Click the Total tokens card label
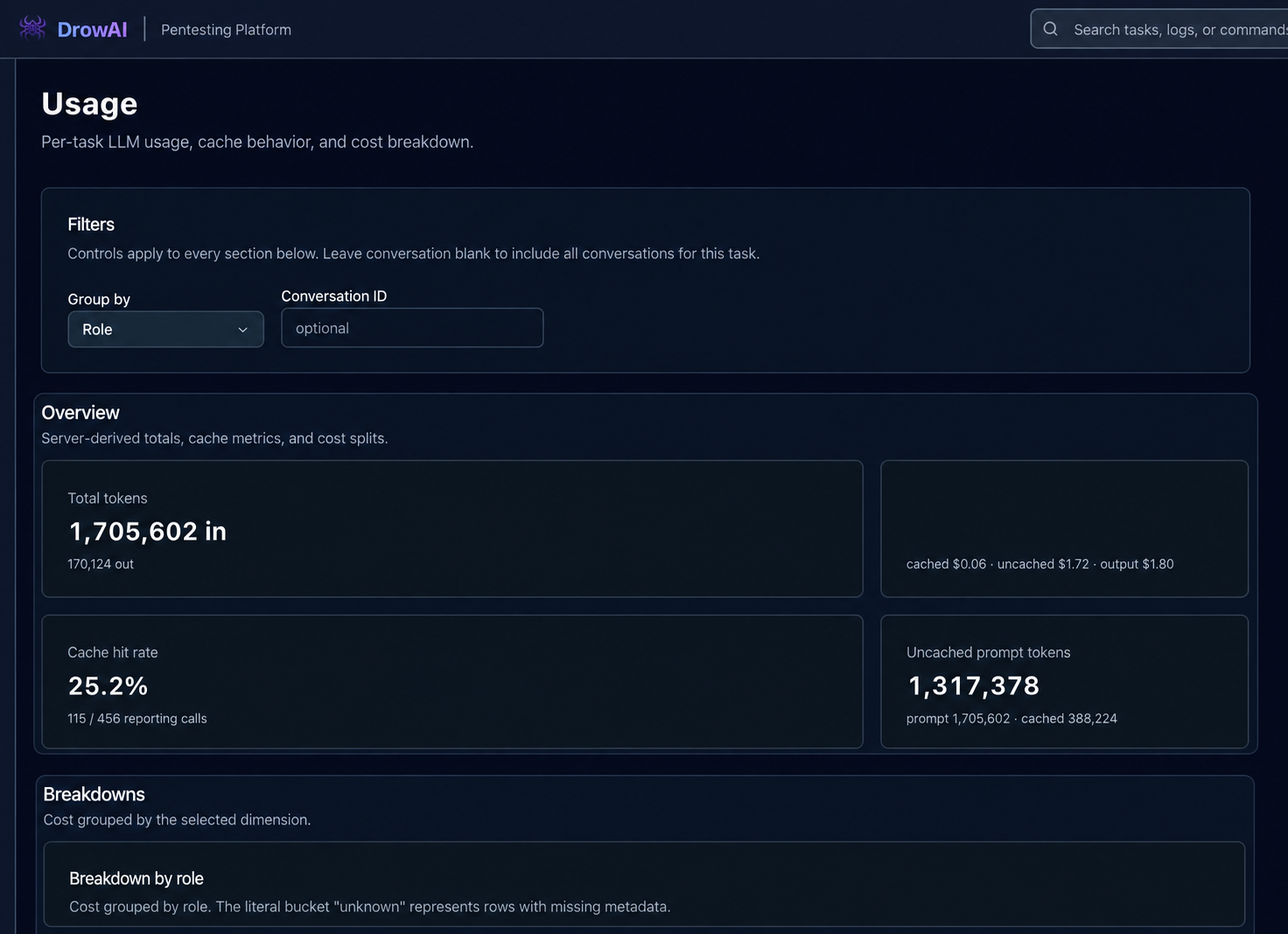Image resolution: width=1288 pixels, height=934 pixels. pos(108,498)
